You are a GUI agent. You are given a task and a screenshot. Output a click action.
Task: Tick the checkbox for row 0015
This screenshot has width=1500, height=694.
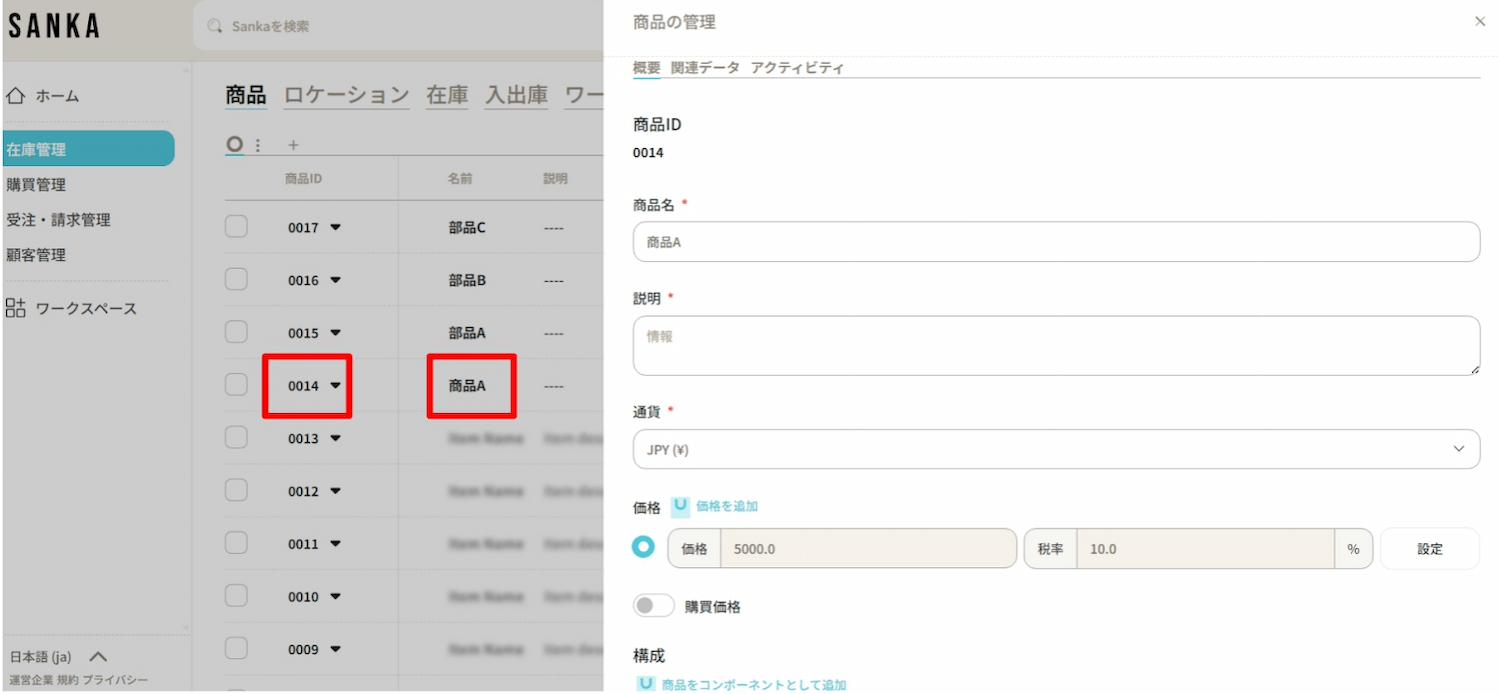pyautogui.click(x=236, y=332)
